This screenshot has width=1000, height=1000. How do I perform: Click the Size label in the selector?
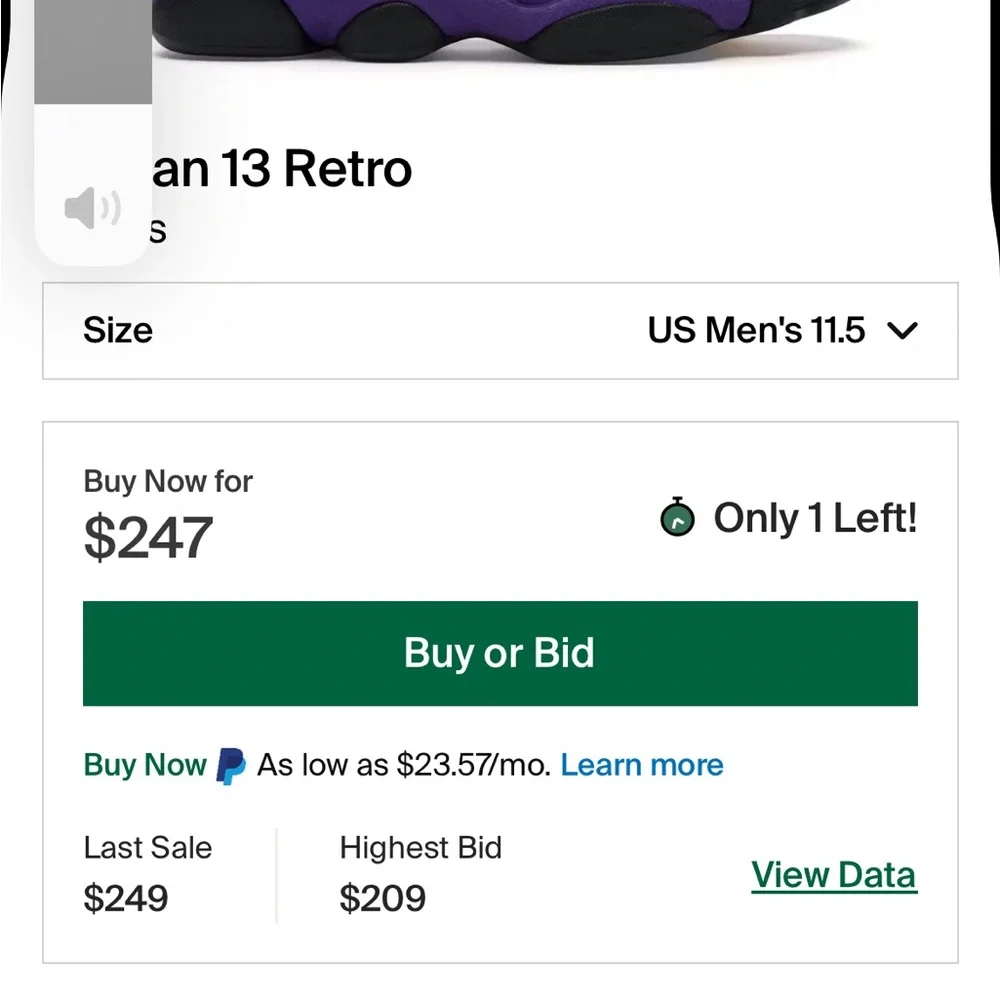(117, 331)
